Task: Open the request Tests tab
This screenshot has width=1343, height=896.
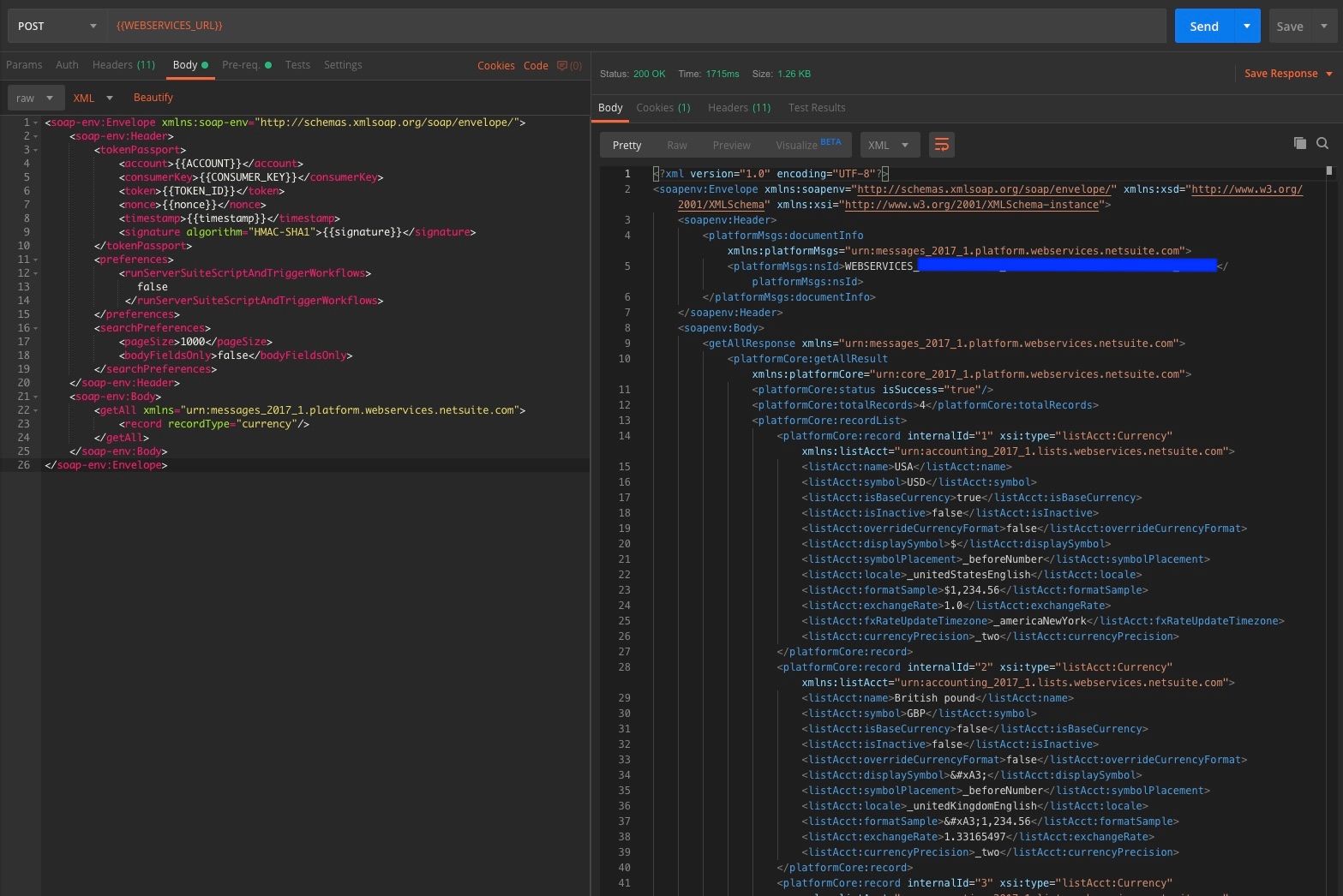Action: 297,65
